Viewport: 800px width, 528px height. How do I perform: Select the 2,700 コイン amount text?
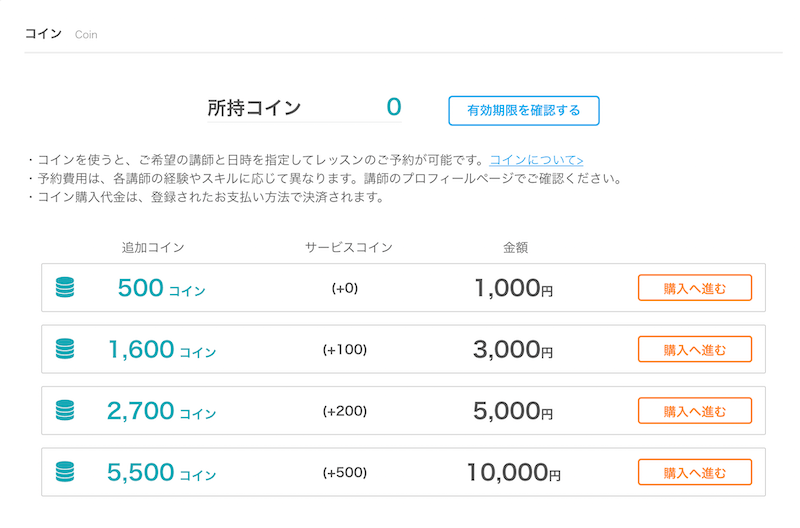162,411
